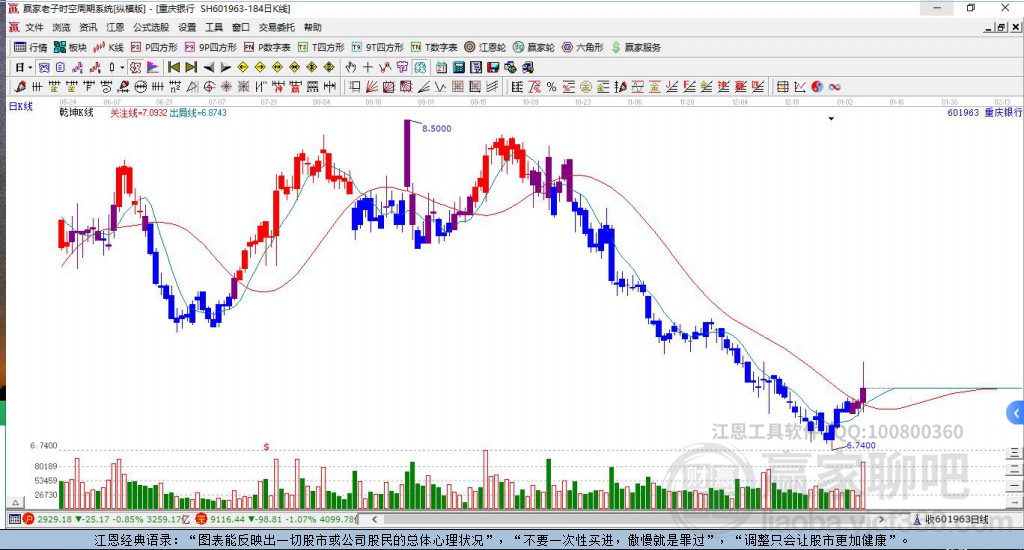Restore the inner chart window
Screen dimensions: 1024x550
[x=1002, y=27]
